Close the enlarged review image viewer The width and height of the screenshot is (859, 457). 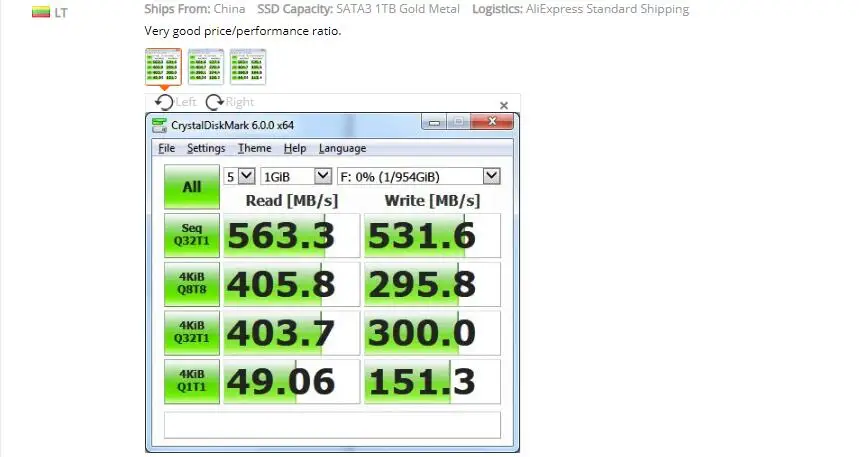tap(504, 105)
